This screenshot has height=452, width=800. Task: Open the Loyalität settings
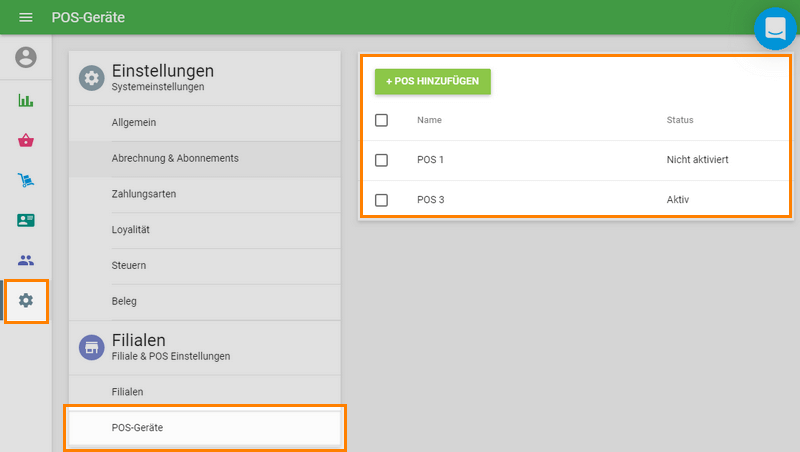(205, 230)
